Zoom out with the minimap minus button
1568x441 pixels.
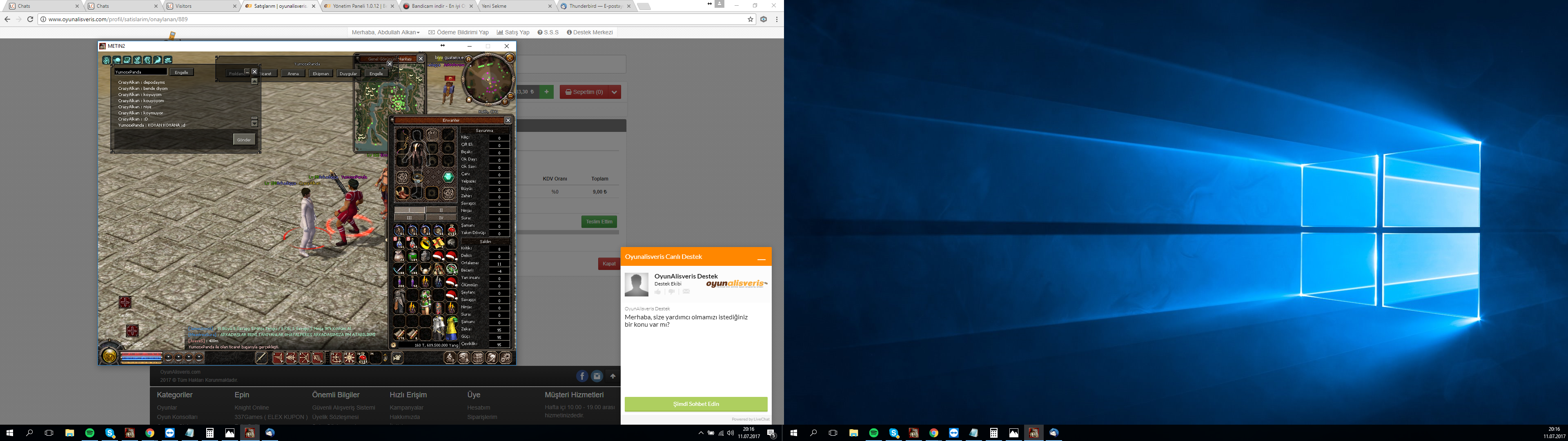(x=511, y=97)
